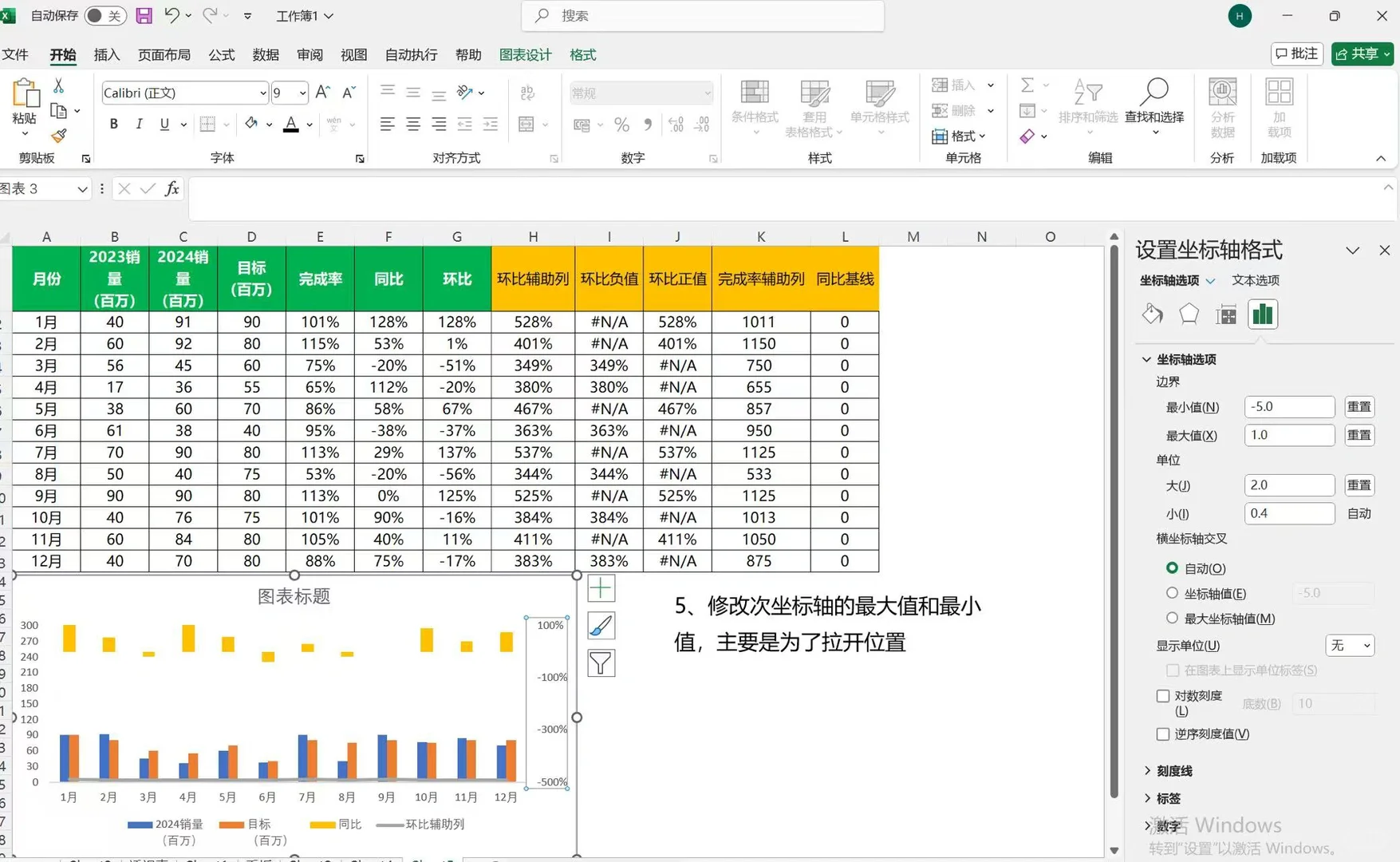
Task: Click the Save icon in title bar
Action: click(144, 15)
